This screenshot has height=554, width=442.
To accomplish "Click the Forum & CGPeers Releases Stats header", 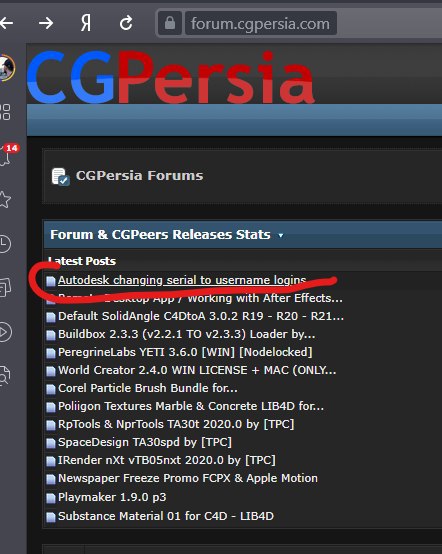I will pos(160,235).
